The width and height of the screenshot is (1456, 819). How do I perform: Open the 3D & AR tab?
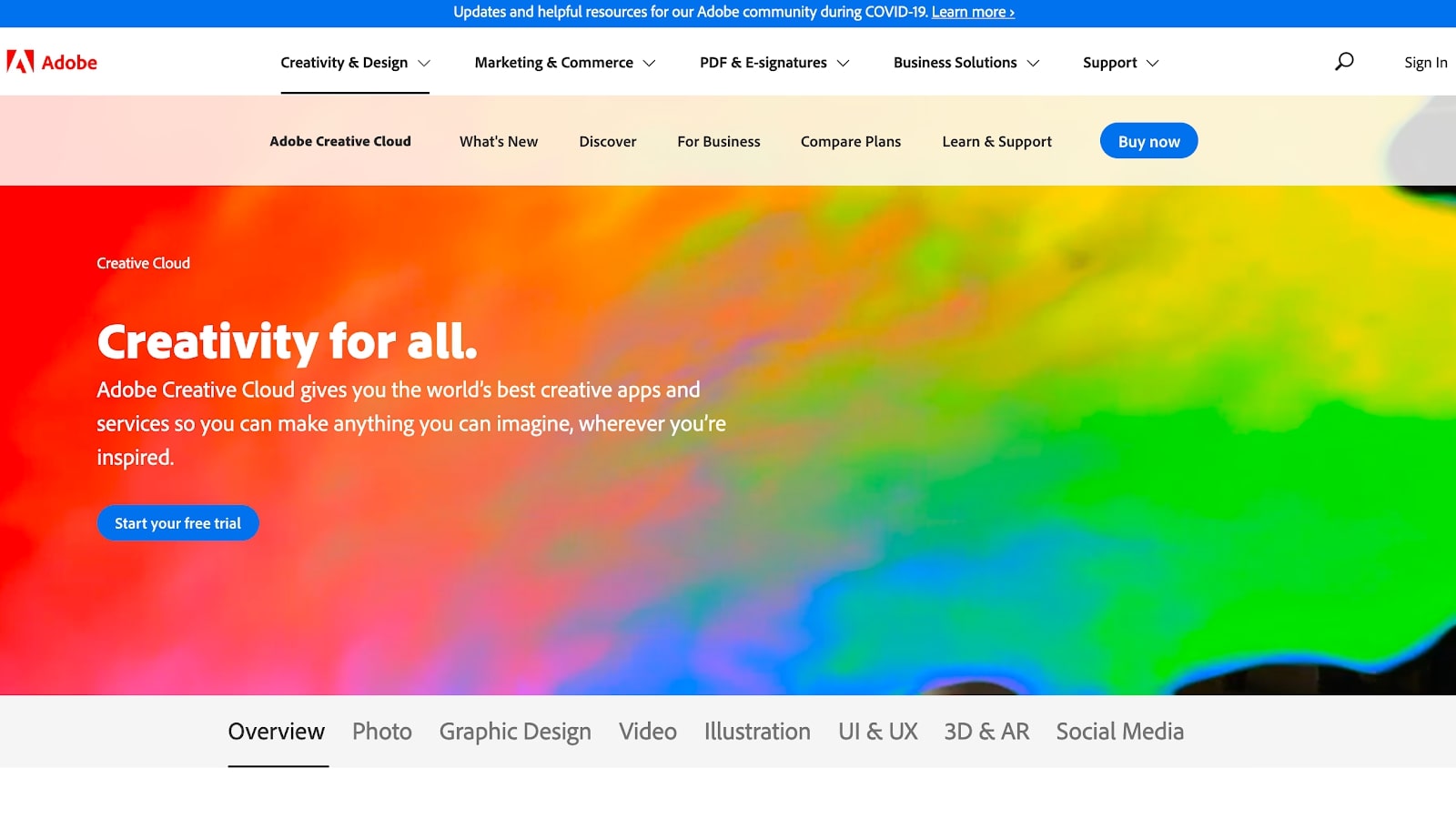986,731
